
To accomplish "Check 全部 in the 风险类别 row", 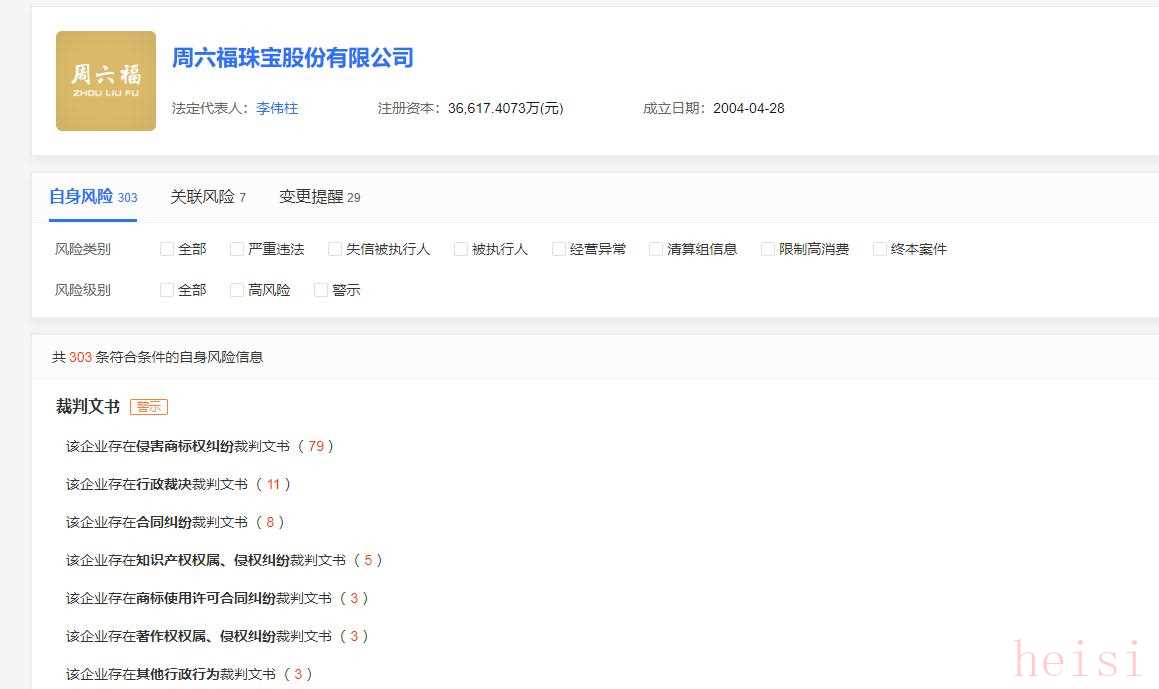I will click(167, 249).
